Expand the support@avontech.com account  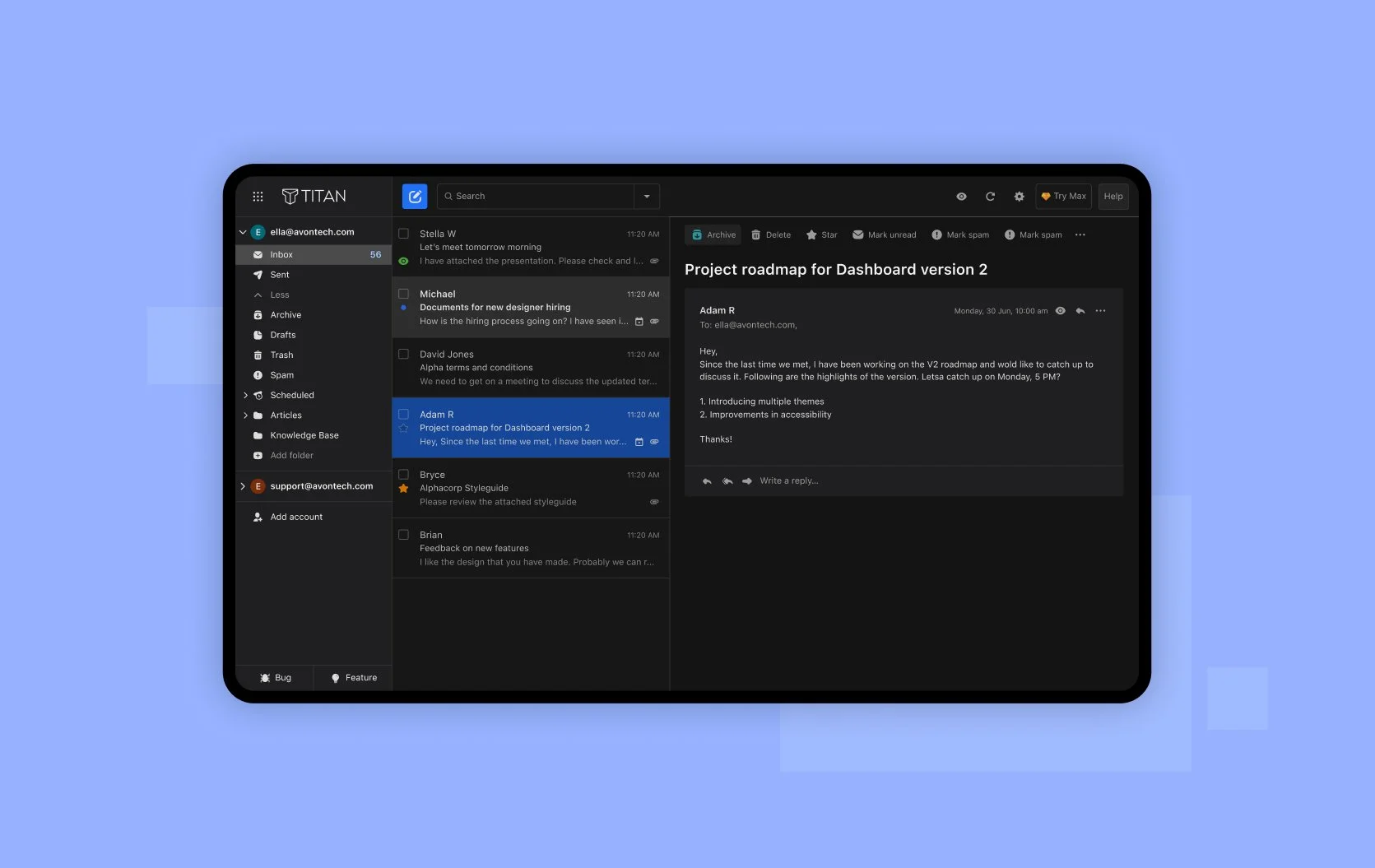pyautogui.click(x=244, y=486)
